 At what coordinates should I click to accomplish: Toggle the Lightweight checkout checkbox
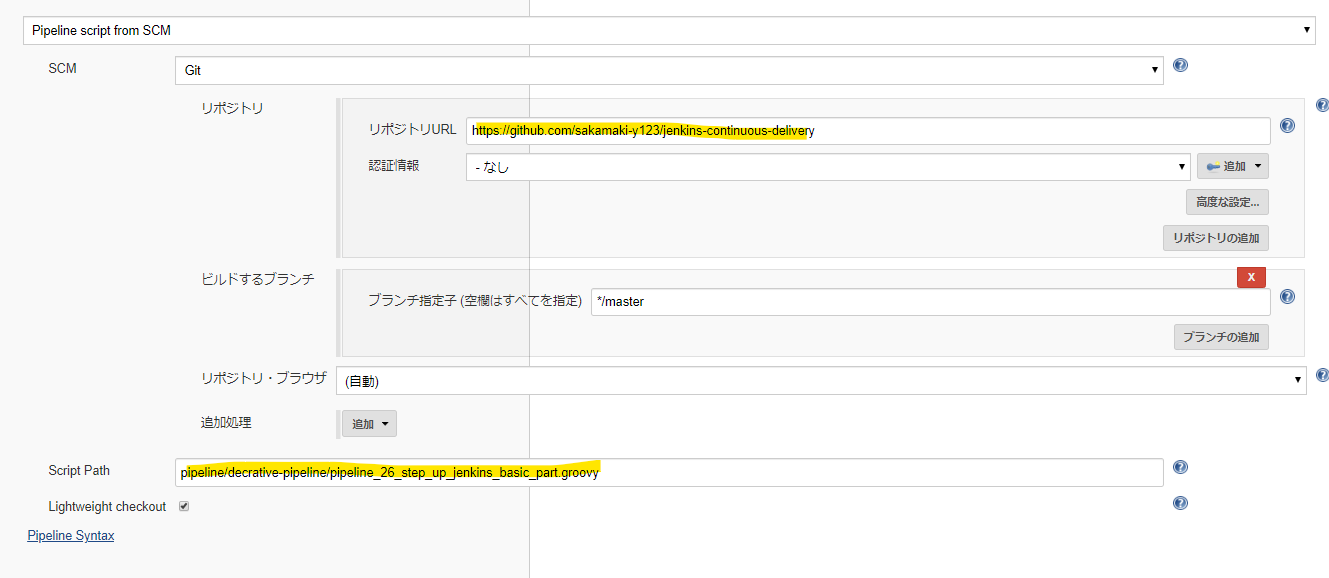[x=184, y=506]
